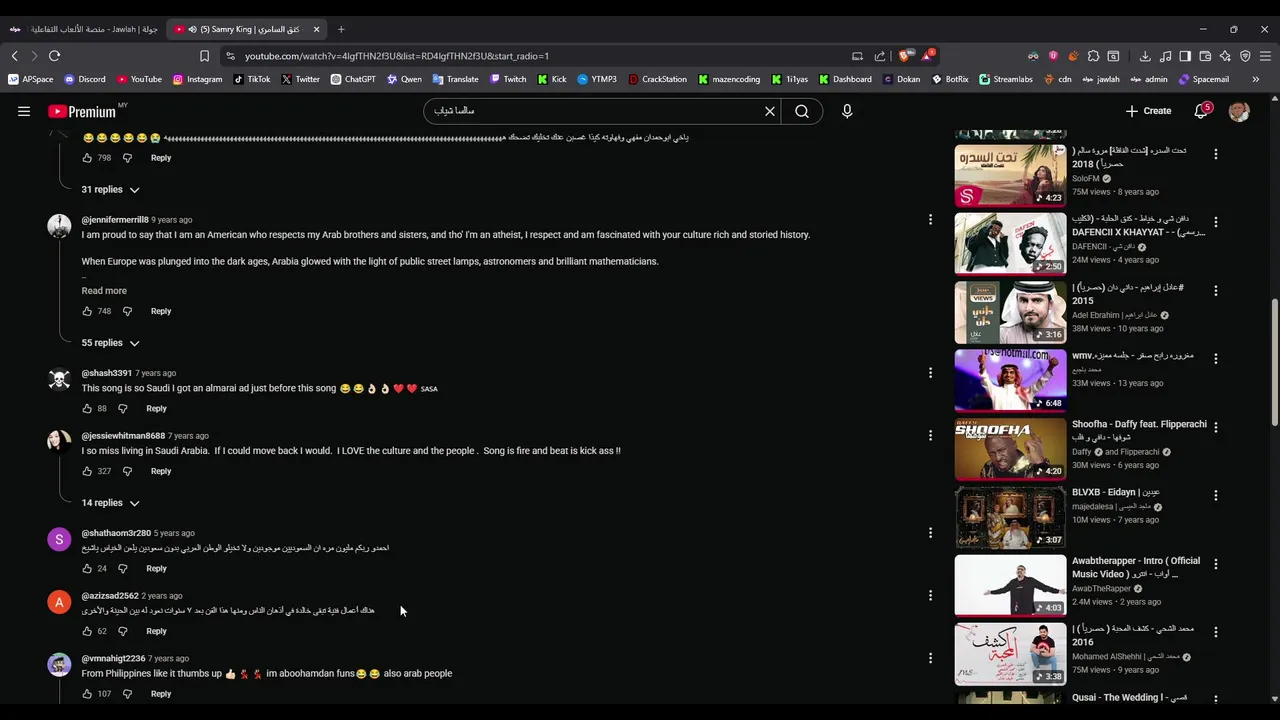This screenshot has height=720, width=1280.
Task: Like the comment by @shathaom3r280
Action: point(87,568)
